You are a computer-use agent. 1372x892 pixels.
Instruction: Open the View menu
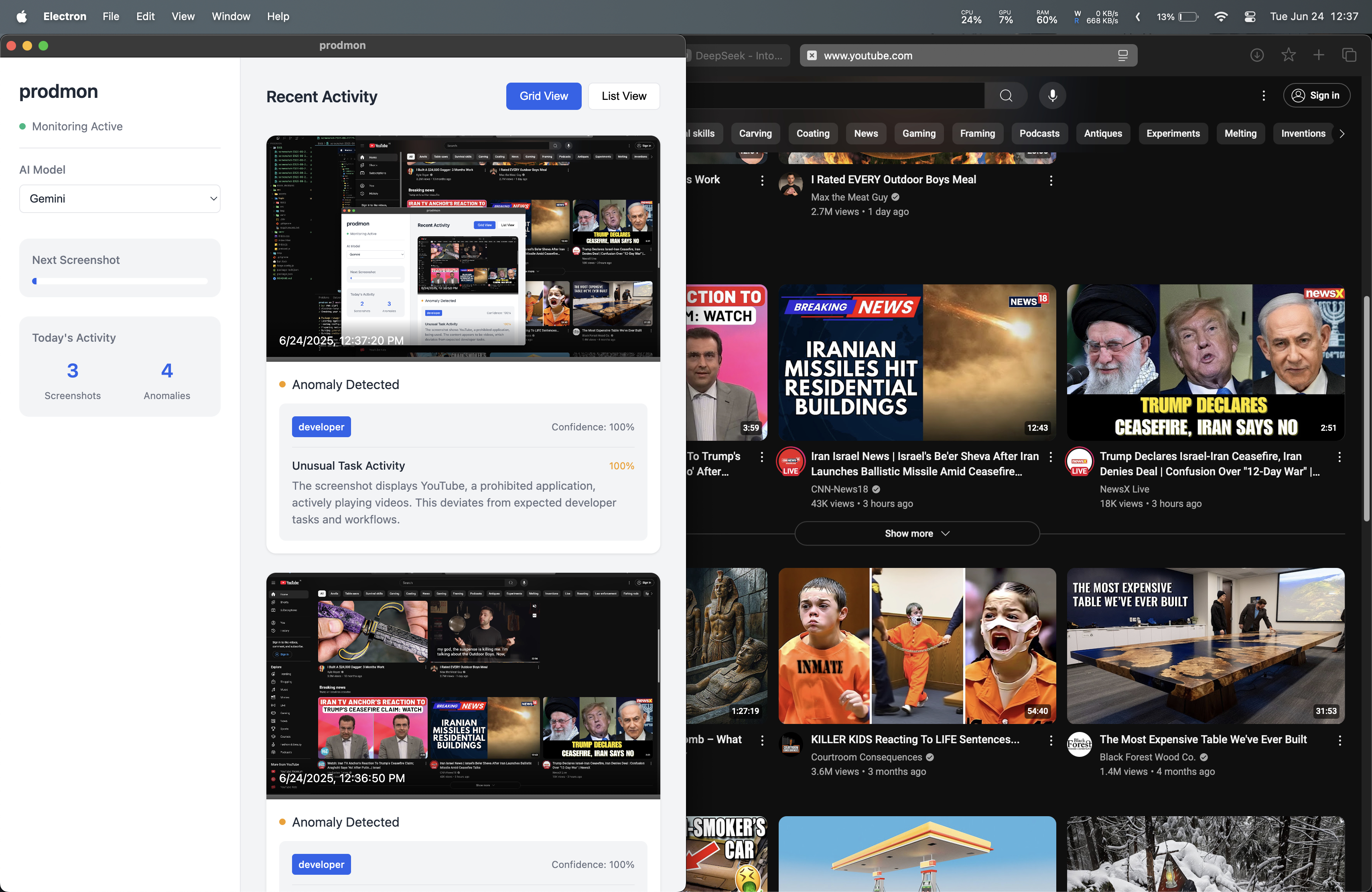pos(183,17)
